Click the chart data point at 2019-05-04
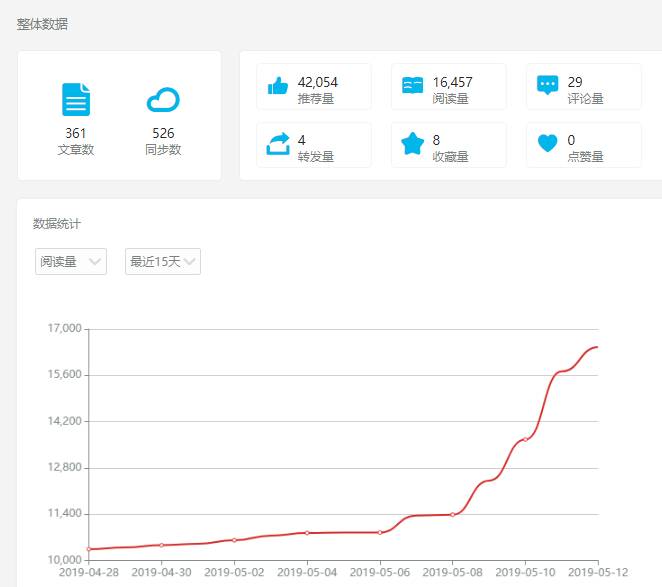662x587 pixels. click(307, 533)
